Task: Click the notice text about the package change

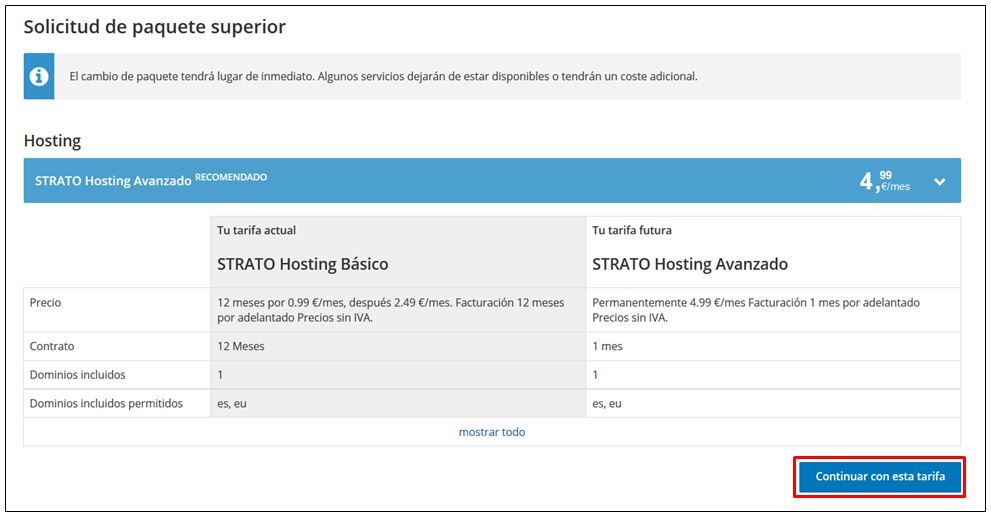Action: point(382,76)
